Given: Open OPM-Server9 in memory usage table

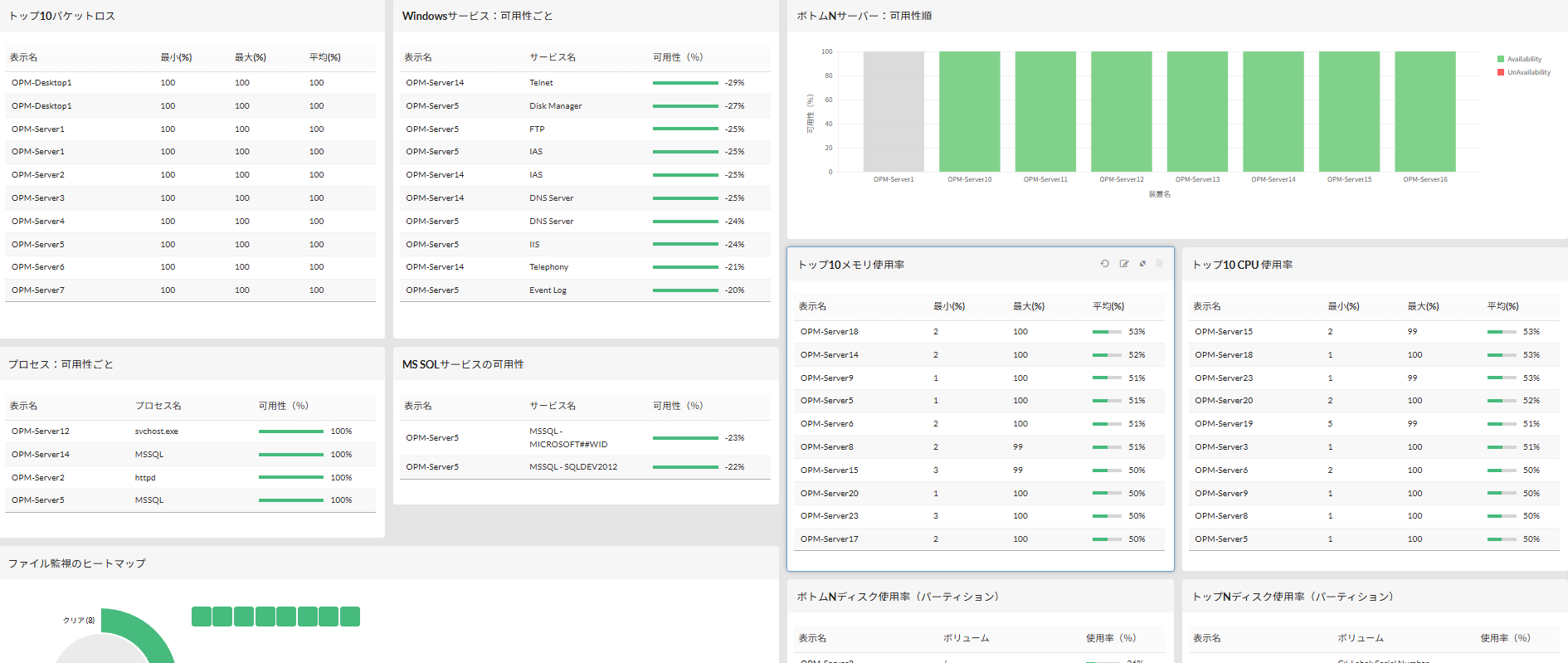Looking at the screenshot, I should point(827,378).
